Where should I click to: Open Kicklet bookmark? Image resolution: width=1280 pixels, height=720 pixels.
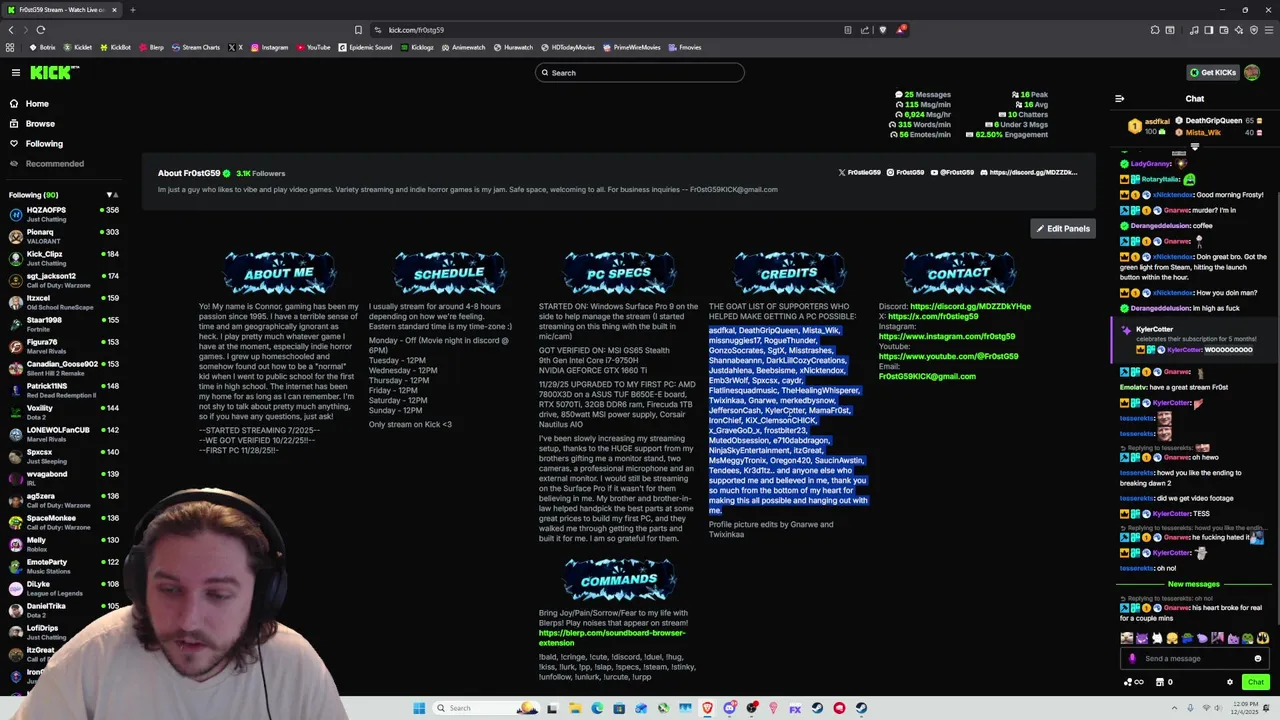78,47
